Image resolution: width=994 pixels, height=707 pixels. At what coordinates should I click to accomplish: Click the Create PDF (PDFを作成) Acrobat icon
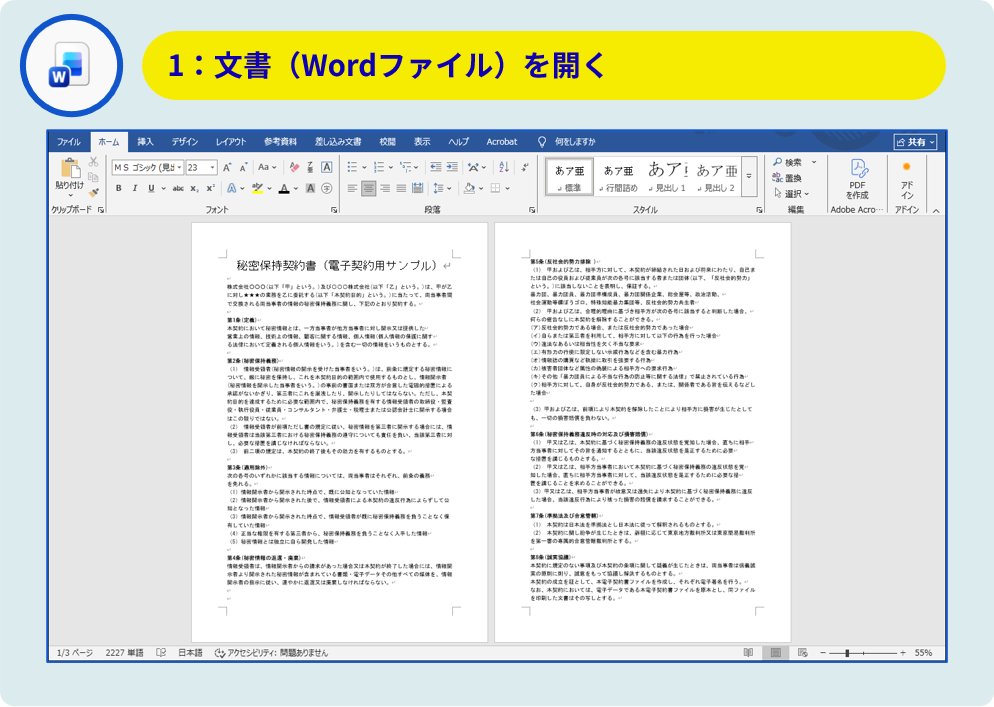(857, 176)
